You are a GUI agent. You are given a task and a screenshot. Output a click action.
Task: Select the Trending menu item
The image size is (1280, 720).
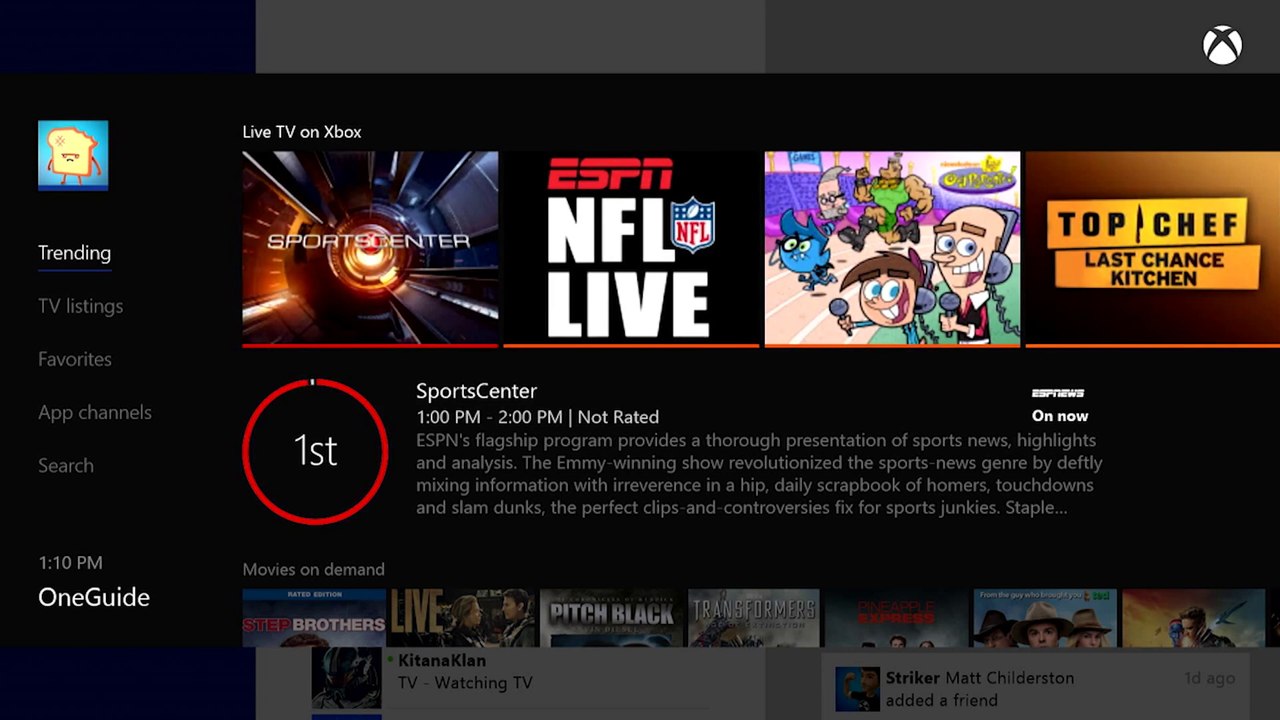tap(74, 253)
